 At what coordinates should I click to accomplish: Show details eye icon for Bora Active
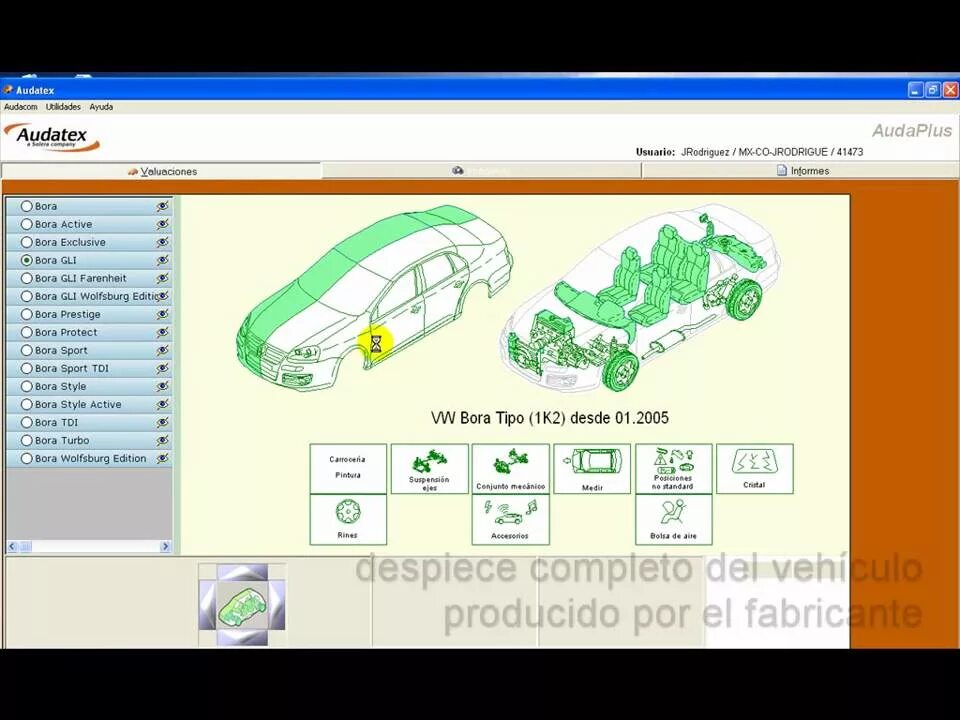162,224
